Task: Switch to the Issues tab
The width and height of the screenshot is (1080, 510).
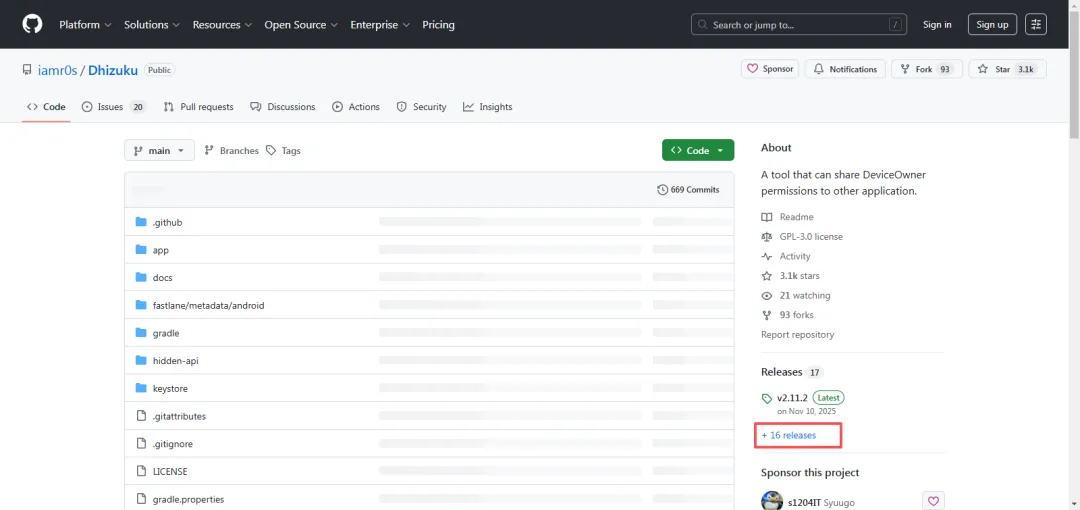Action: pyautogui.click(x=114, y=107)
